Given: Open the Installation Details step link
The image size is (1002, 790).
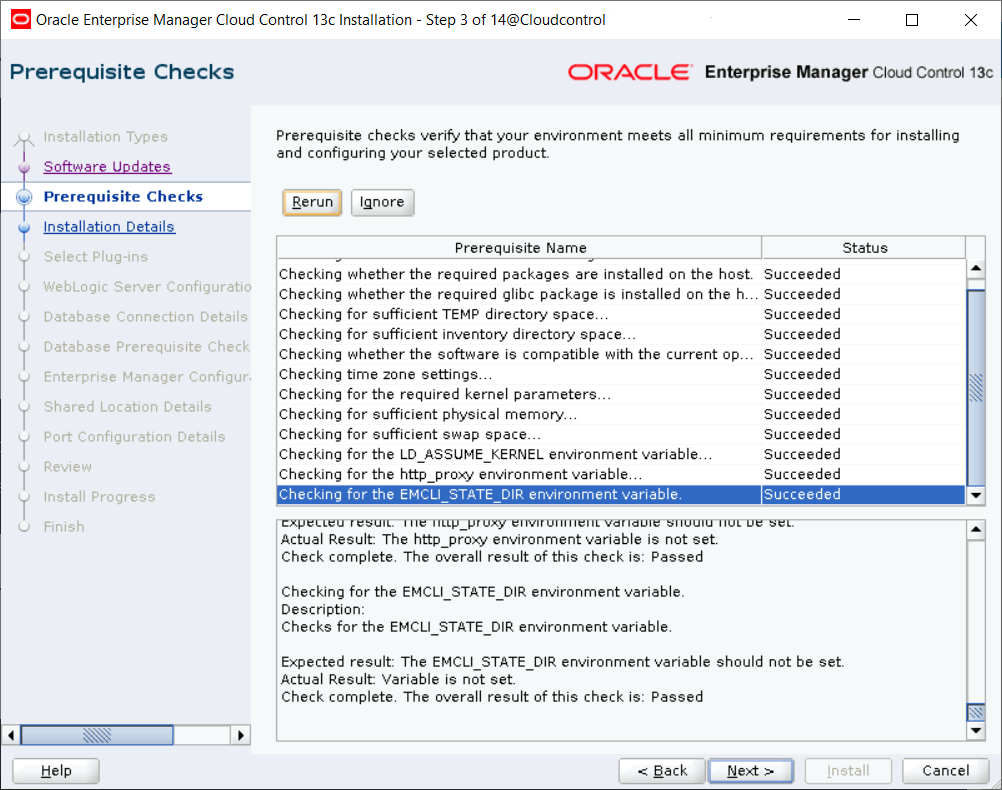Looking at the screenshot, I should (109, 227).
